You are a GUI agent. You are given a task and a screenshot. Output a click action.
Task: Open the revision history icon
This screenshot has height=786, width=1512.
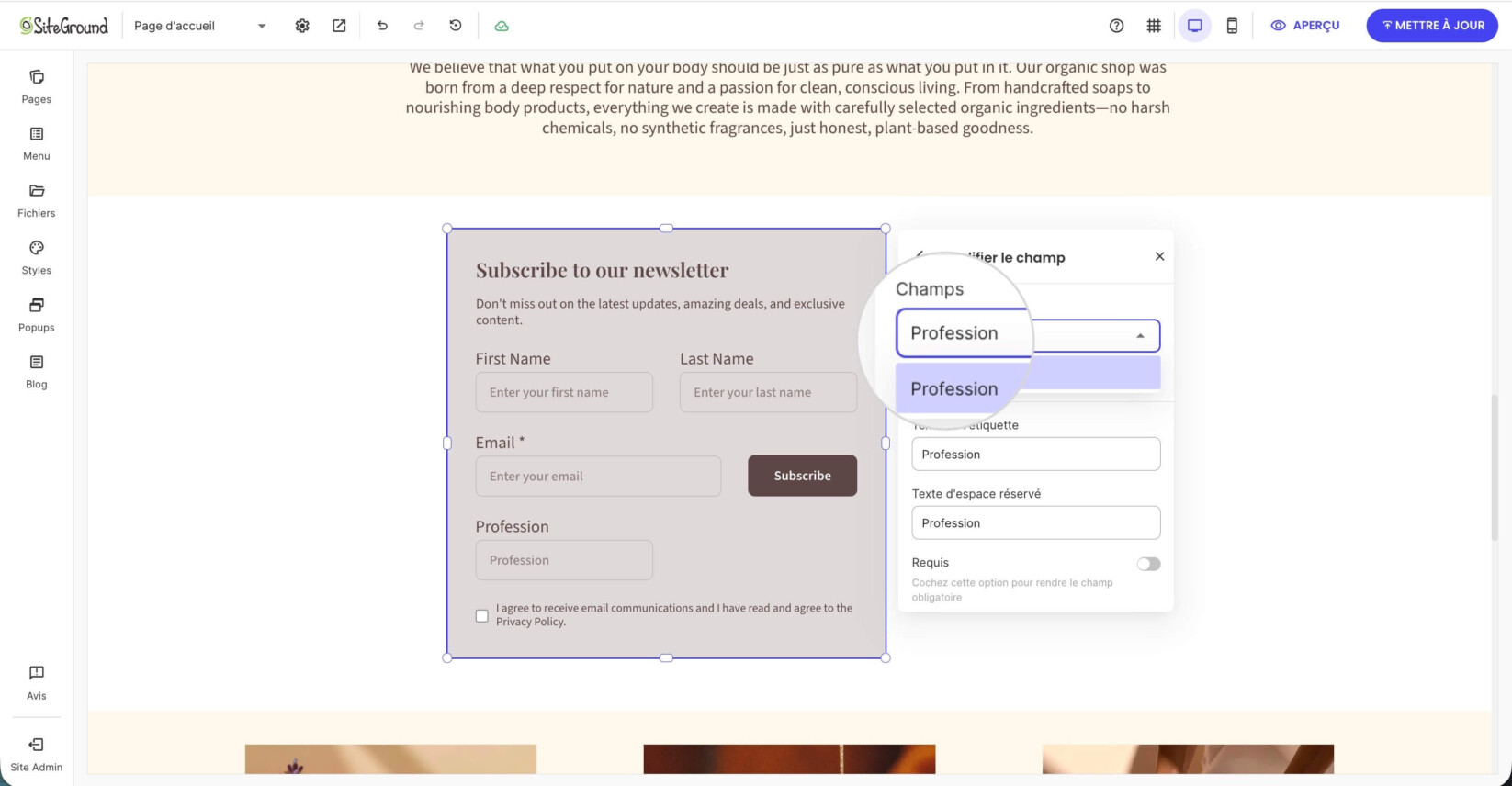pos(456,26)
